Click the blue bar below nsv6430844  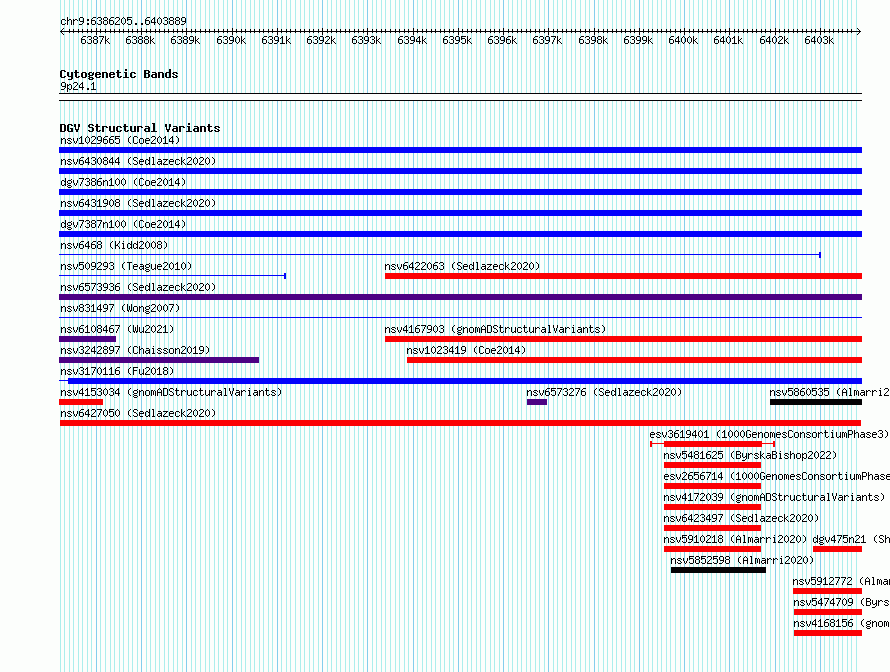click(460, 171)
